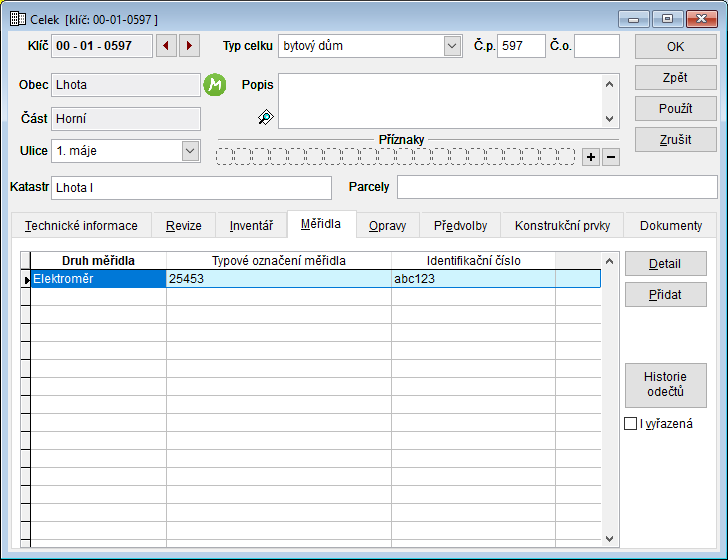728x560 pixels.
Task: Click into the Parcely input field
Action: pos(556,187)
